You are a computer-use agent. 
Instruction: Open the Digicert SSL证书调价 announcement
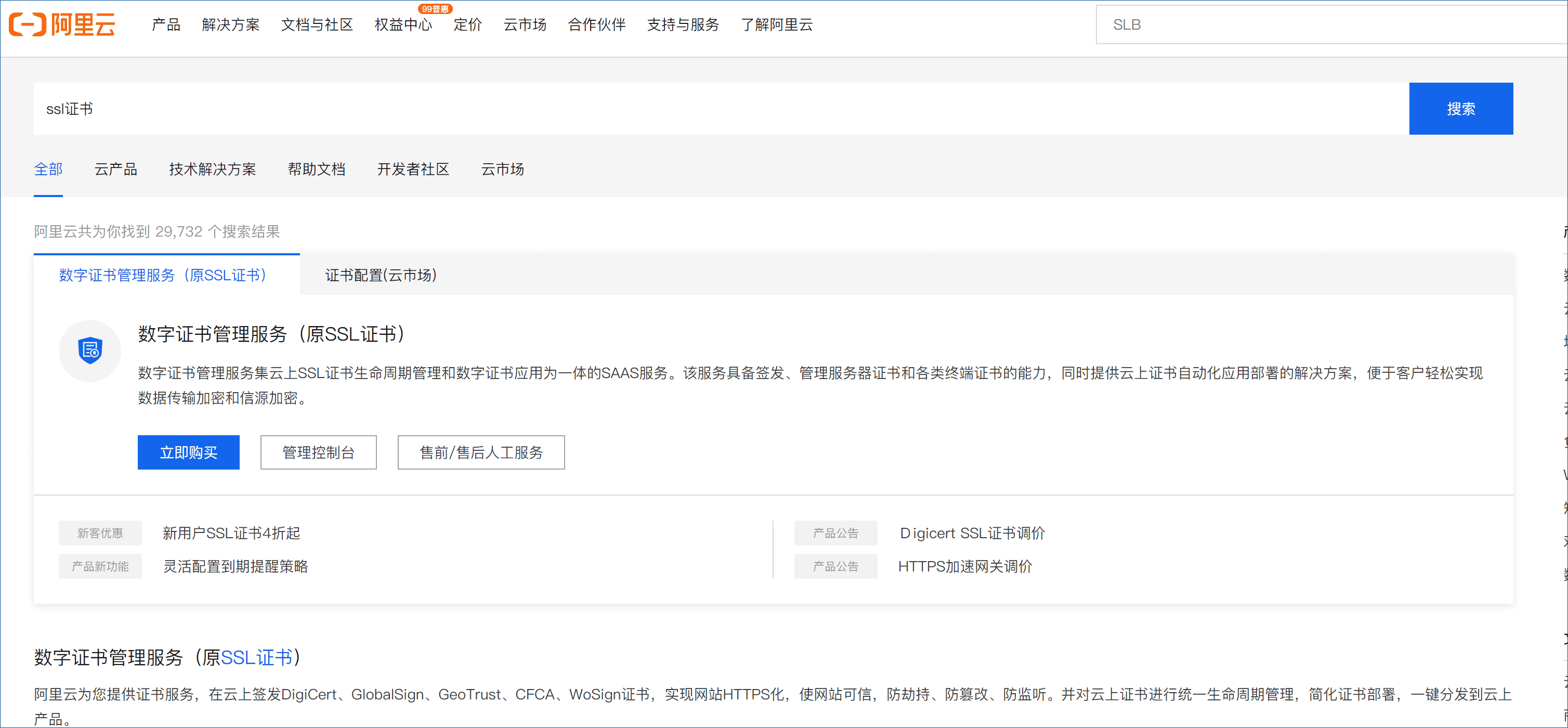click(972, 533)
